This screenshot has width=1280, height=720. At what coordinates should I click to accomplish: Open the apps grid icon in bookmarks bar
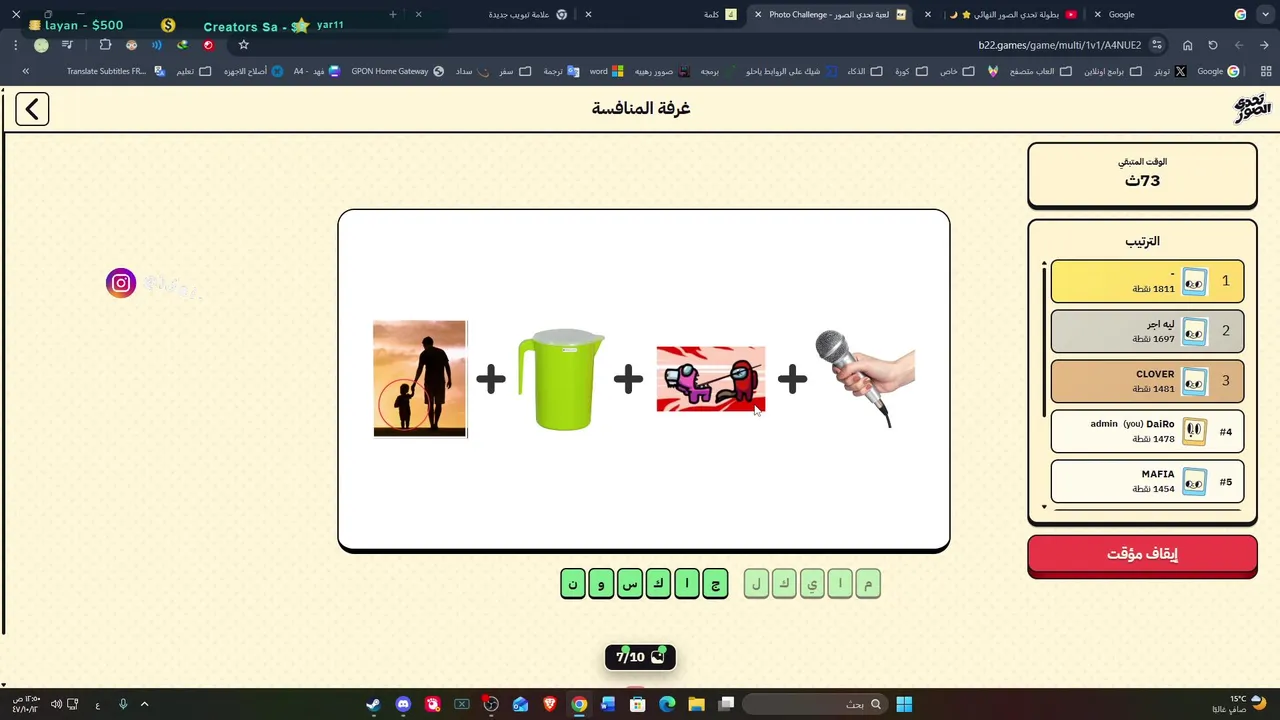tap(1266, 71)
